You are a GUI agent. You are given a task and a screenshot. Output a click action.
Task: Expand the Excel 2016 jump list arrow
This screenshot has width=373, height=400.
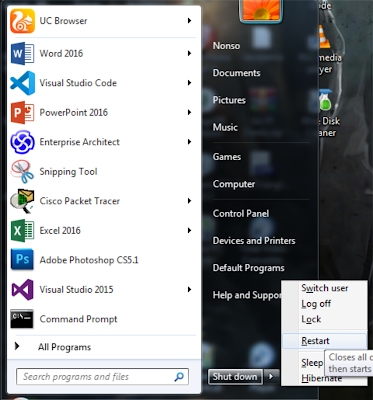[x=189, y=230]
